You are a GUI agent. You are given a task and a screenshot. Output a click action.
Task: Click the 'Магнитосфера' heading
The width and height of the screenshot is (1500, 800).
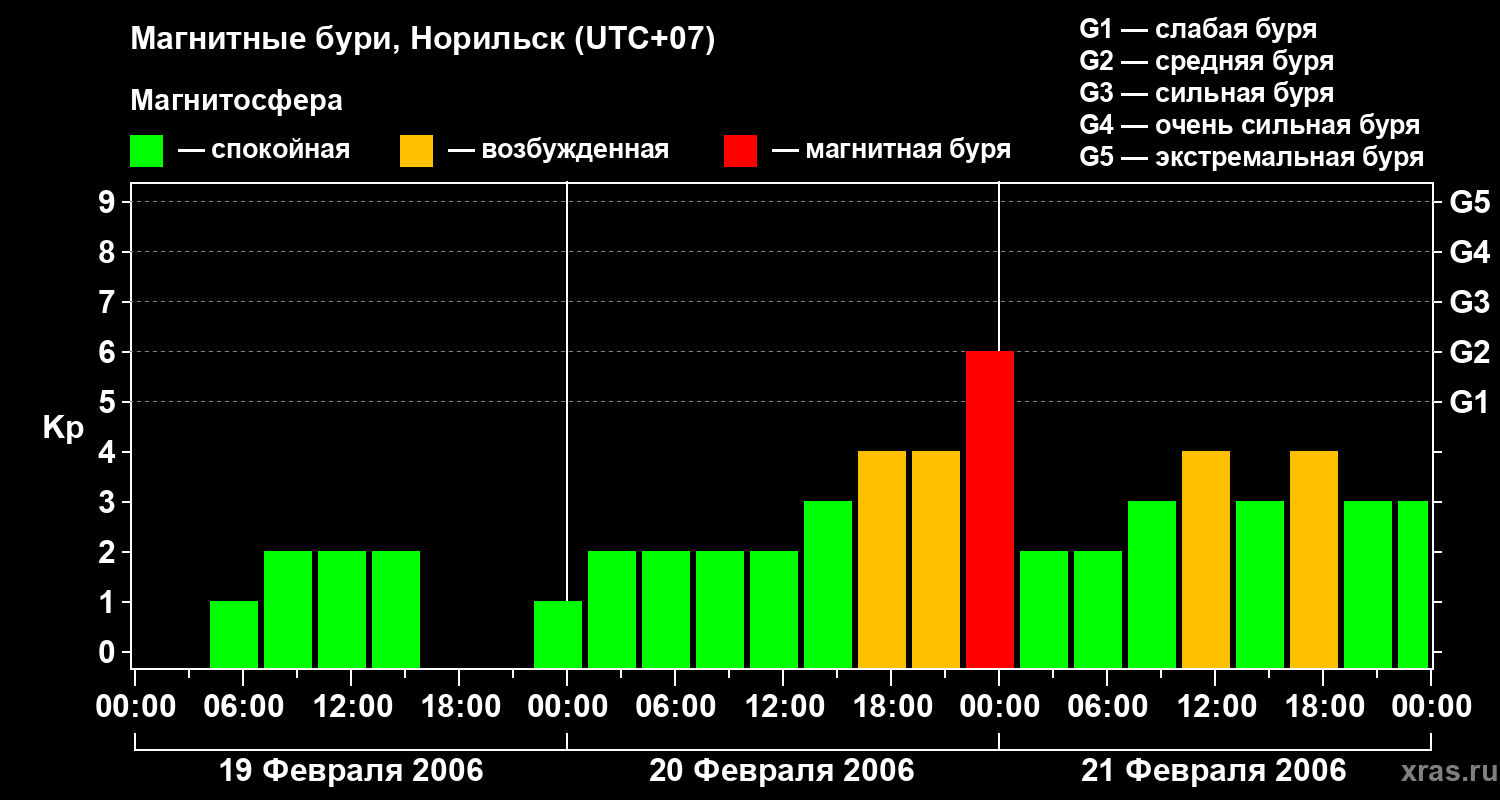(x=236, y=101)
